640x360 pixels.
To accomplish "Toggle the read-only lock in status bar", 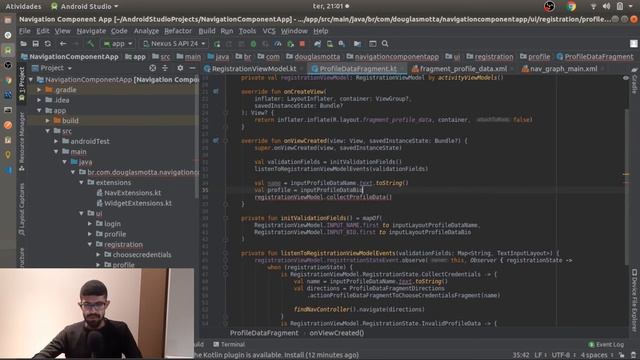I will coord(622,355).
